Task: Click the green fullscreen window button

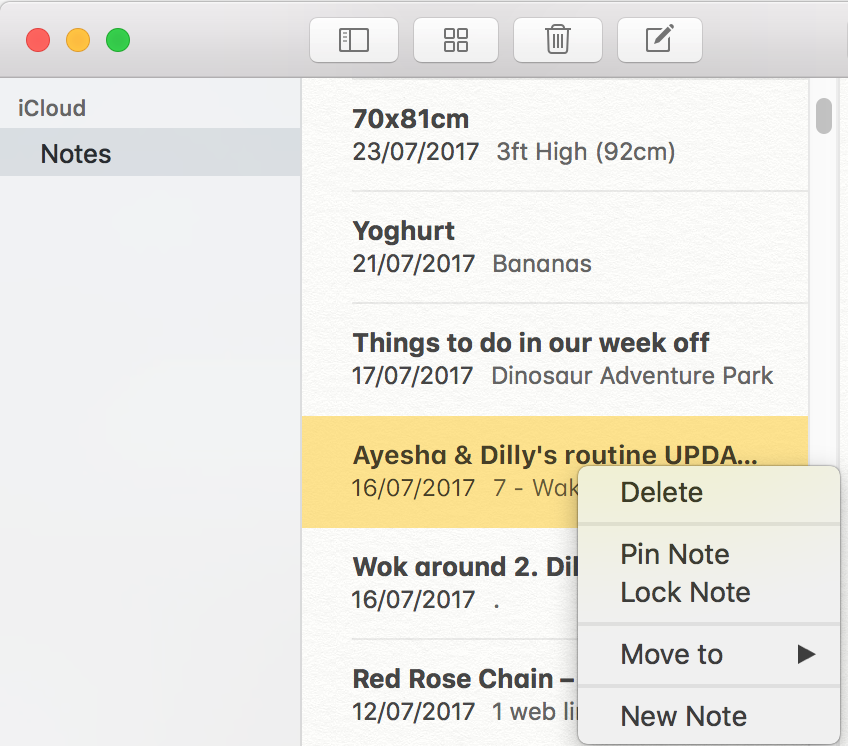Action: click(x=118, y=40)
